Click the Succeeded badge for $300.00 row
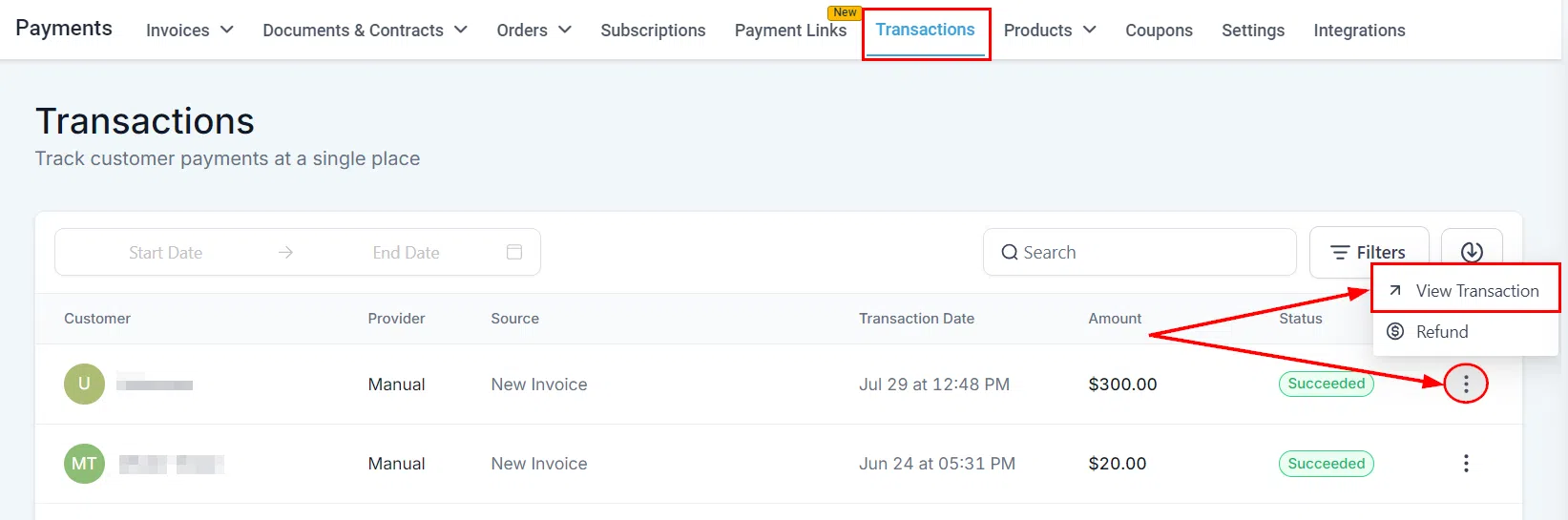 coord(1326,384)
